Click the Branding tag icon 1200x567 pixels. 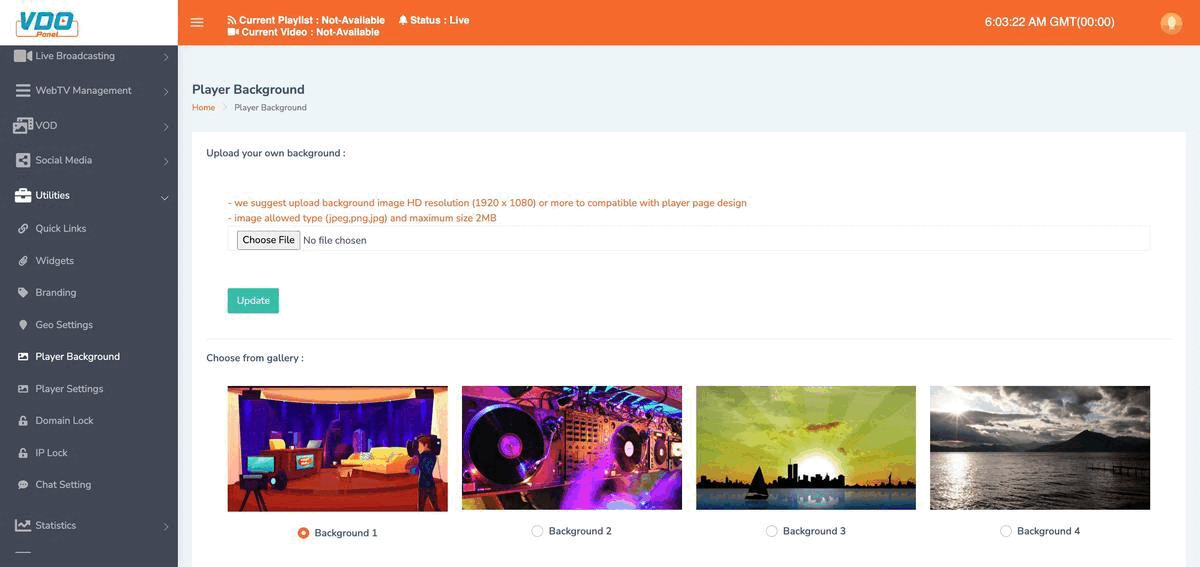[x=23, y=293]
